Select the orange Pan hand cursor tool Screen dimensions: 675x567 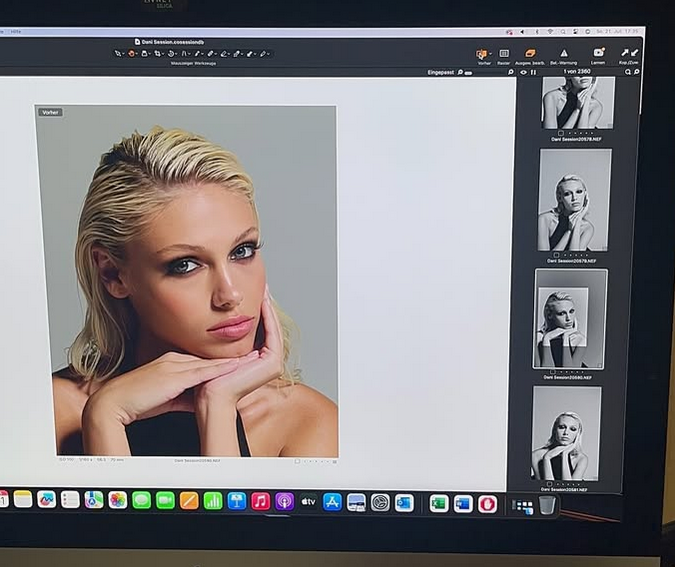132,53
